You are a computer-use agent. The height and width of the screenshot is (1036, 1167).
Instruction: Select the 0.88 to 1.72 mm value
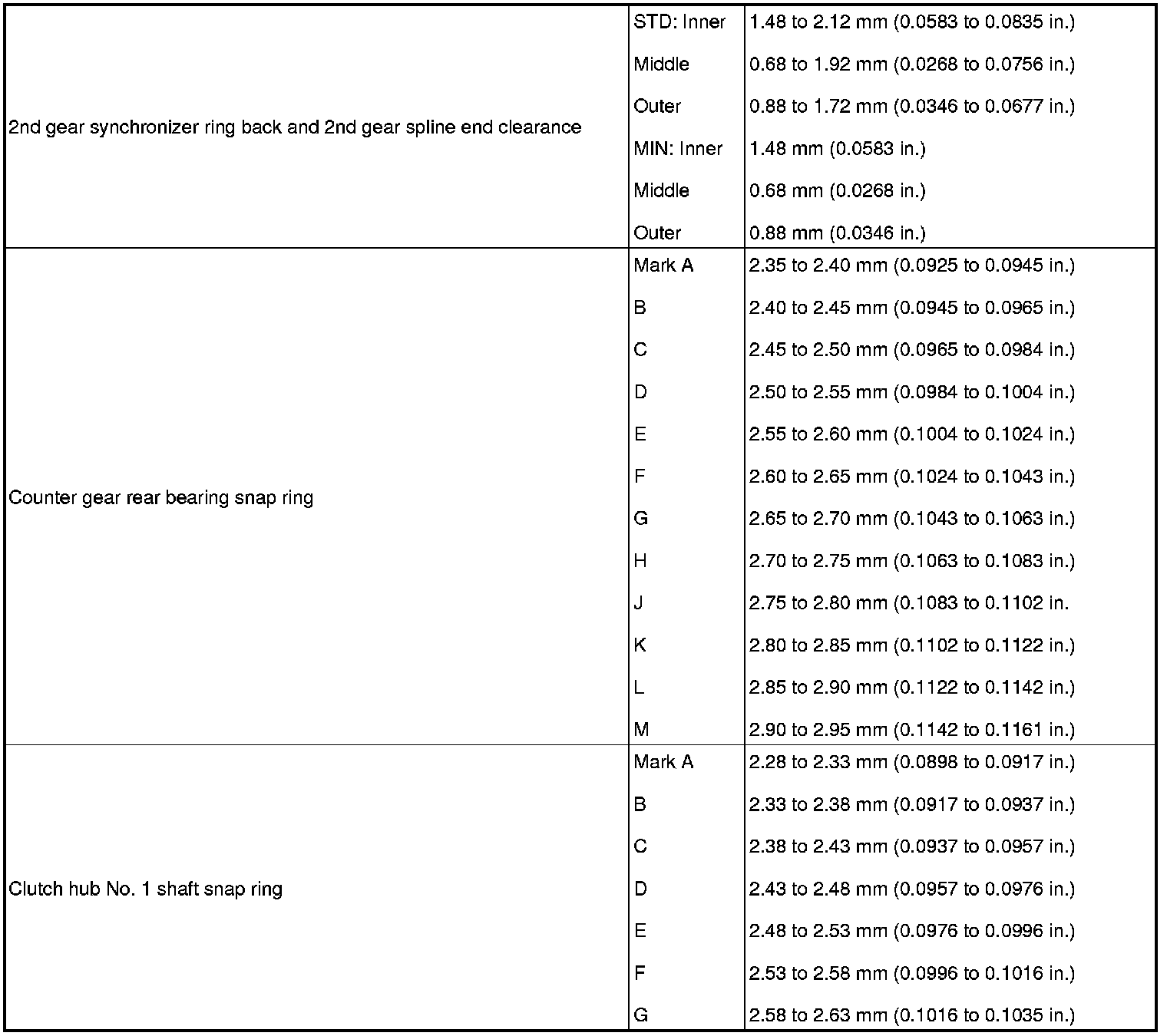pos(911,107)
